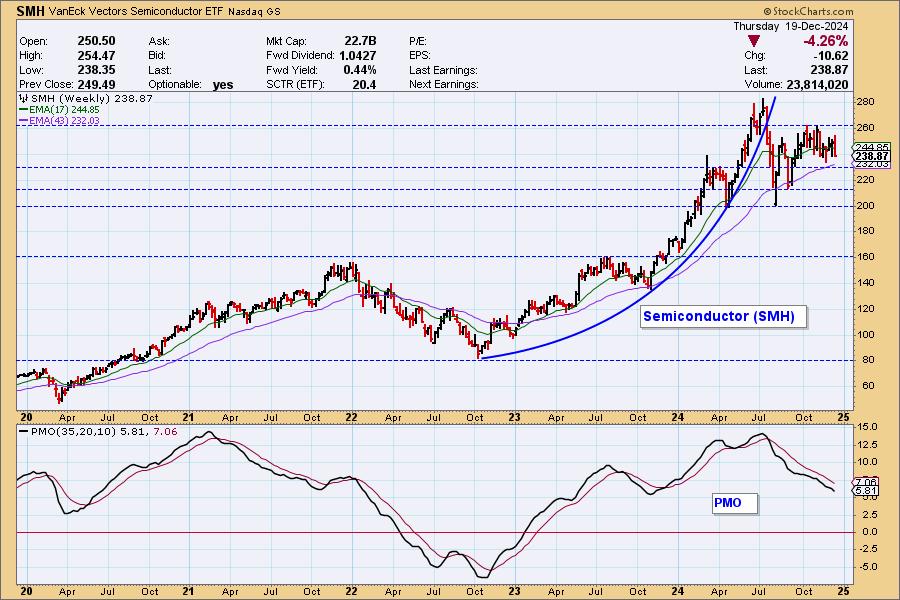The width and height of the screenshot is (900, 600).
Task: Click the 280 price axis label
Action: click(865, 102)
